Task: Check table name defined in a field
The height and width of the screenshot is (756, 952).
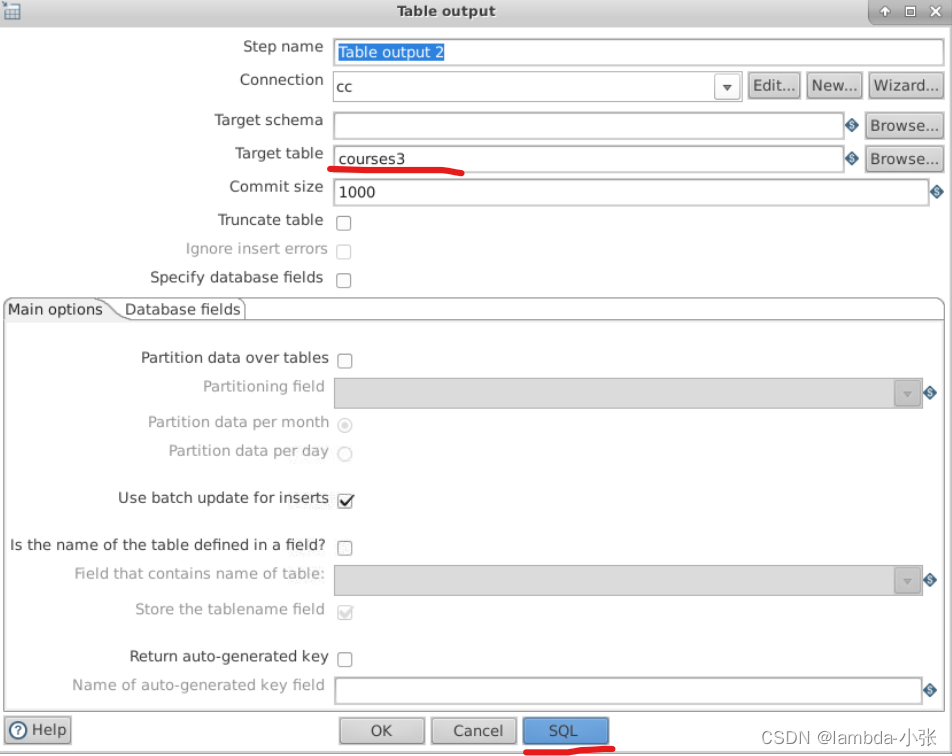Action: [x=345, y=548]
